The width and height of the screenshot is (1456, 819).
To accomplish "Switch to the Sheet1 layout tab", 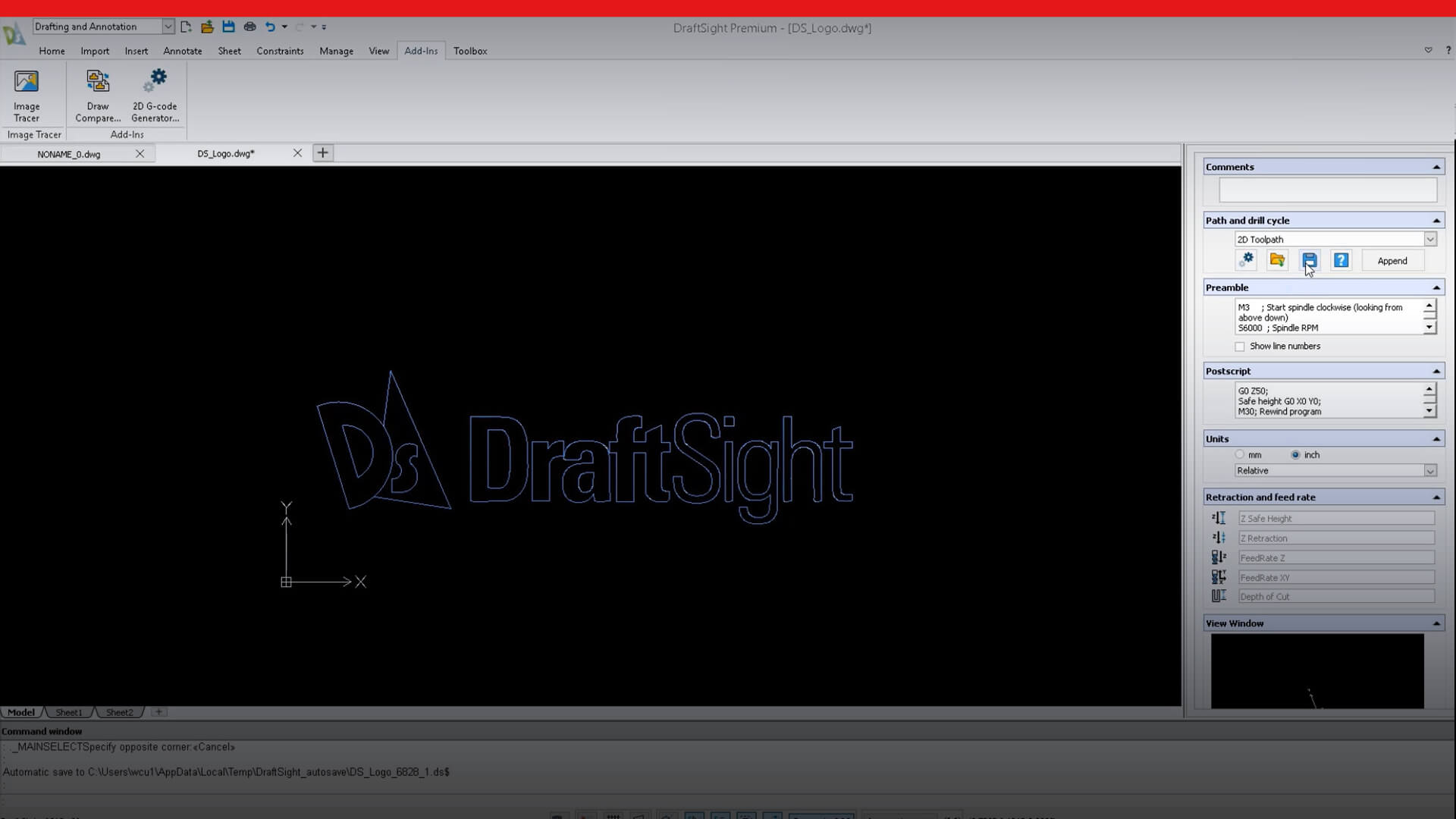I will click(68, 712).
